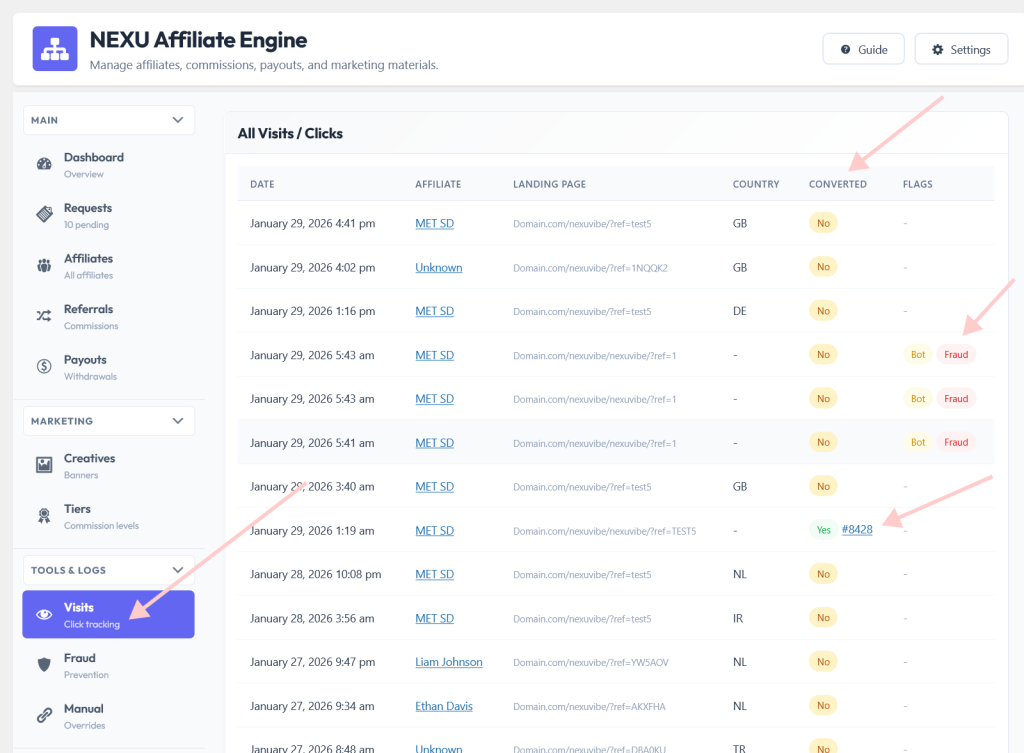Viewport: 1024px width, 753px height.
Task: Click the Creatives image icon
Action: click(x=44, y=465)
